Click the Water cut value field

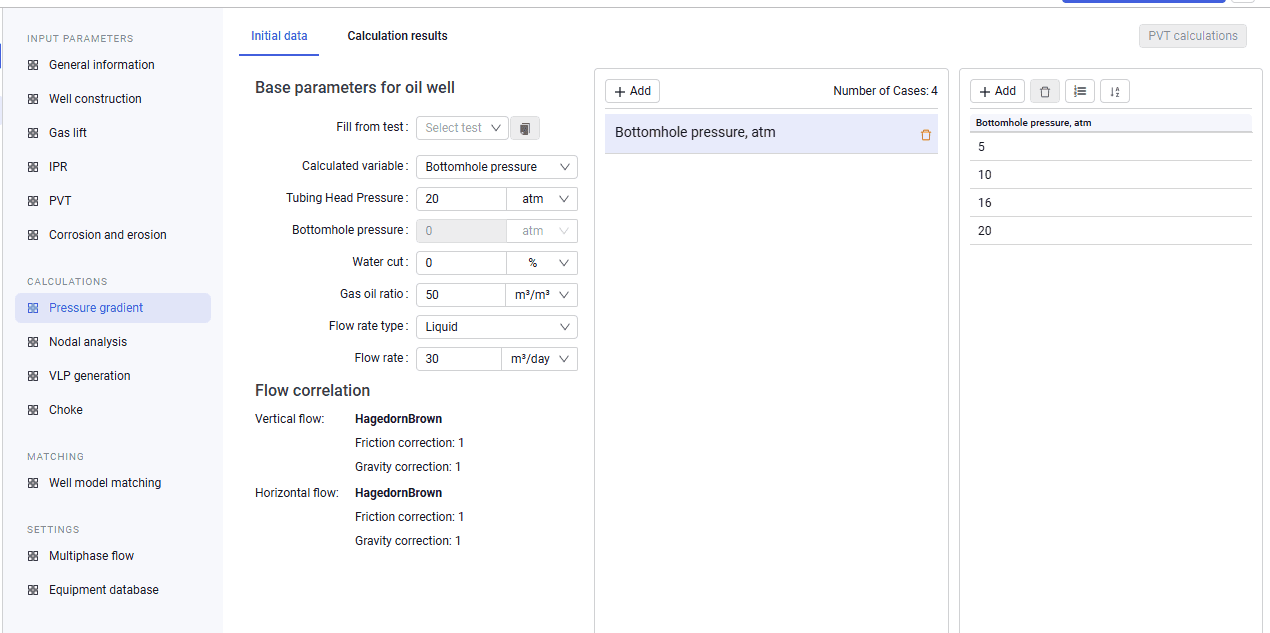(x=461, y=263)
